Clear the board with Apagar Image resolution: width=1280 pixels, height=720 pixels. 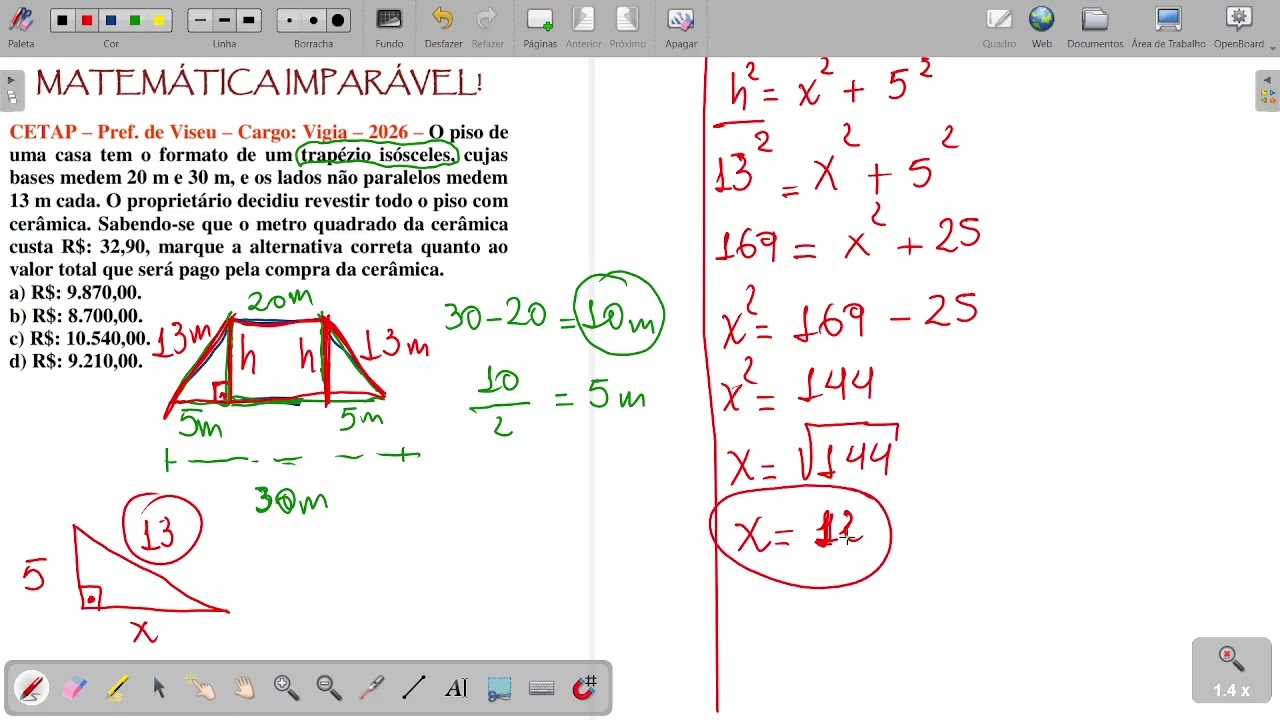(681, 27)
